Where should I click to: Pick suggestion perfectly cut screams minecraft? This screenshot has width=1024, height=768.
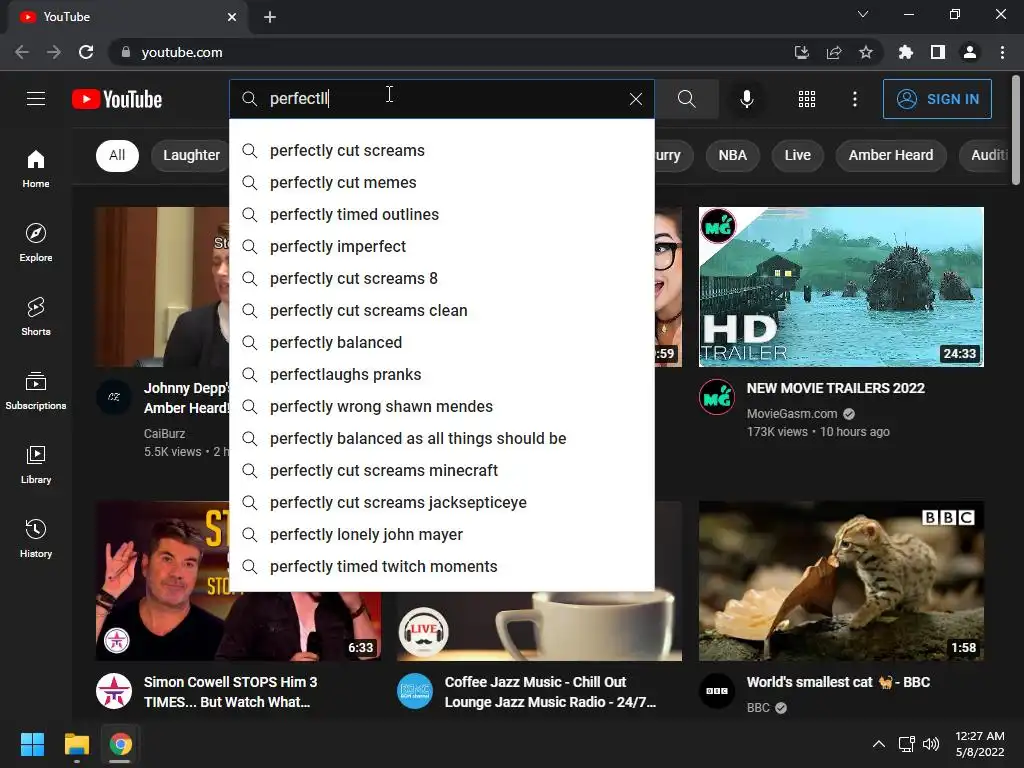pos(442,471)
